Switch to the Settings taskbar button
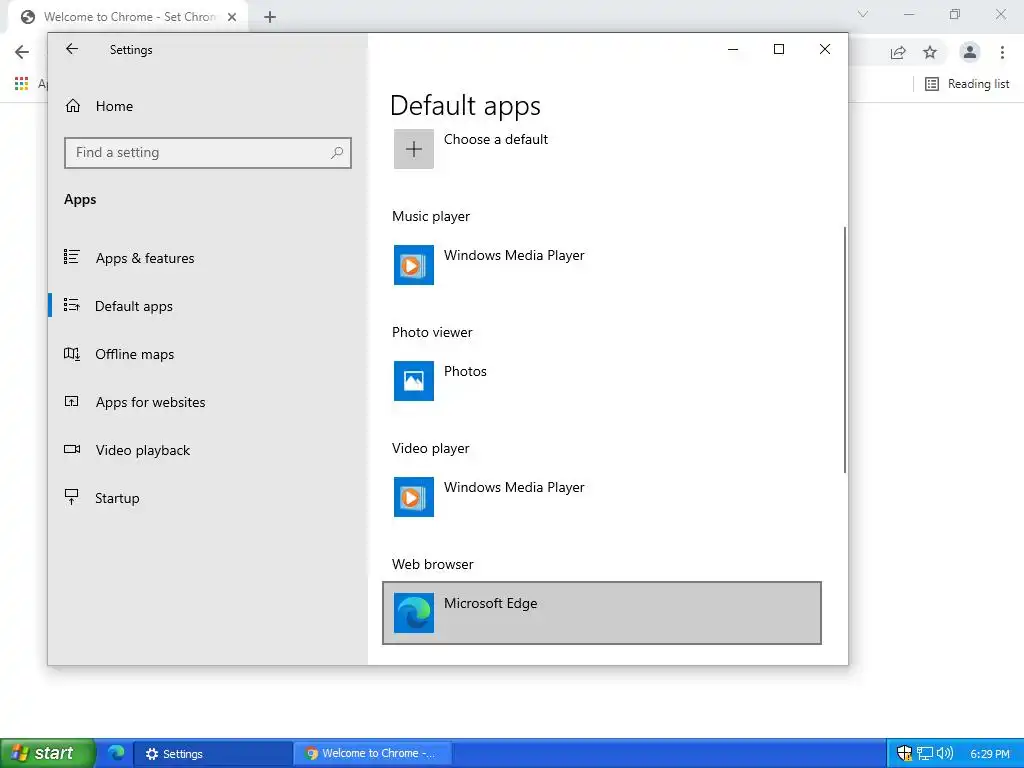 212,754
